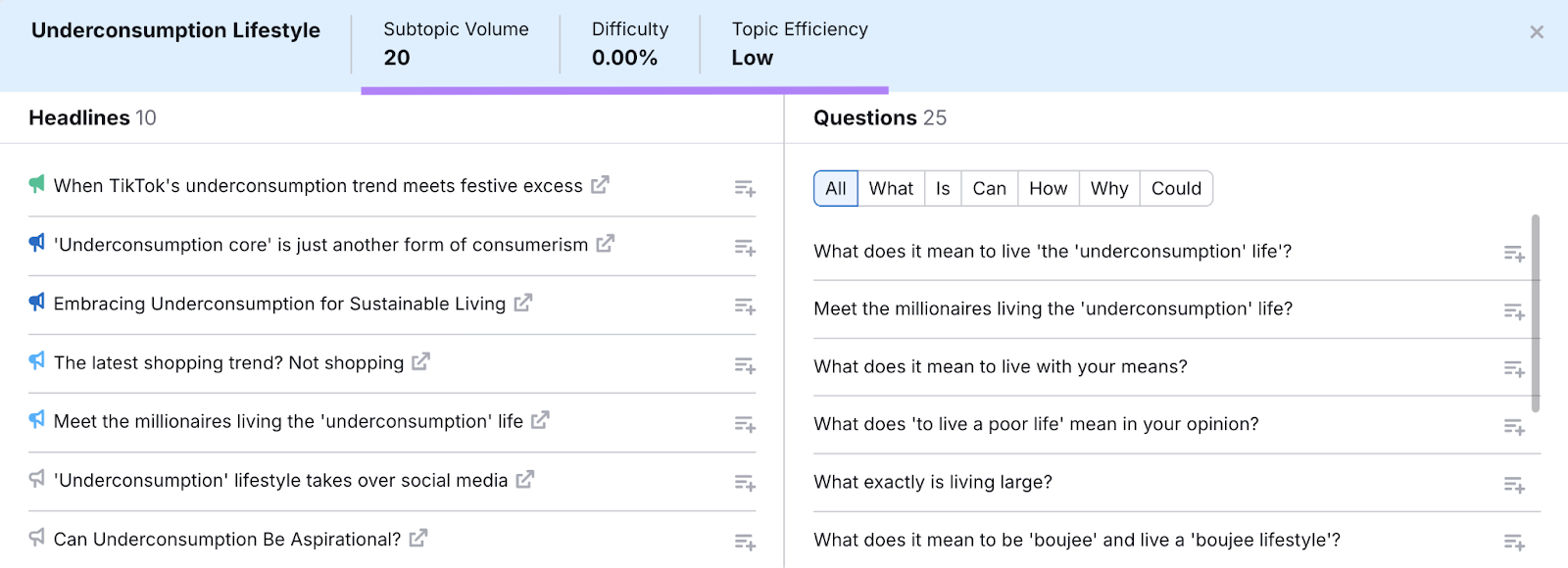Select question 'What does it mean to live with your means?'
The width and height of the screenshot is (1568, 568).
pos(1001,366)
